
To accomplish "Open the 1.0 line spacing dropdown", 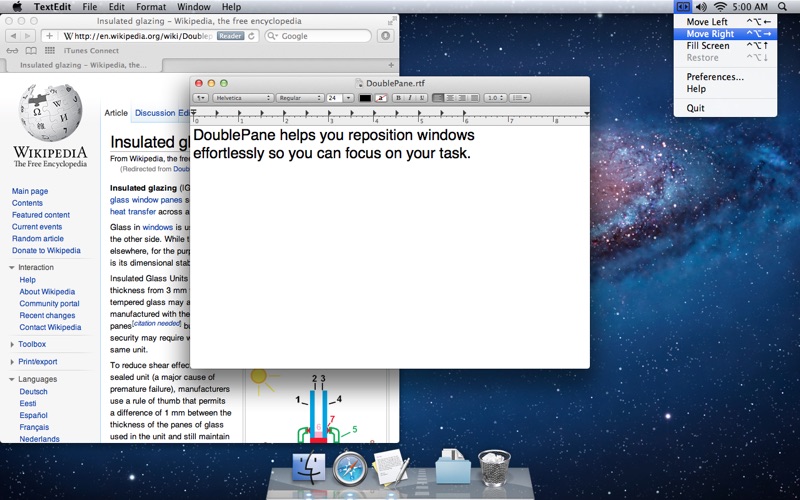I will (495, 98).
